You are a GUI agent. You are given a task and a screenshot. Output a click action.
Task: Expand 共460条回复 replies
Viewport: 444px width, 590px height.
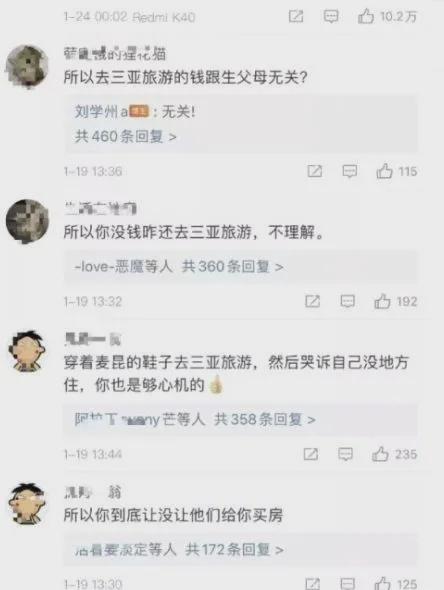click(125, 136)
